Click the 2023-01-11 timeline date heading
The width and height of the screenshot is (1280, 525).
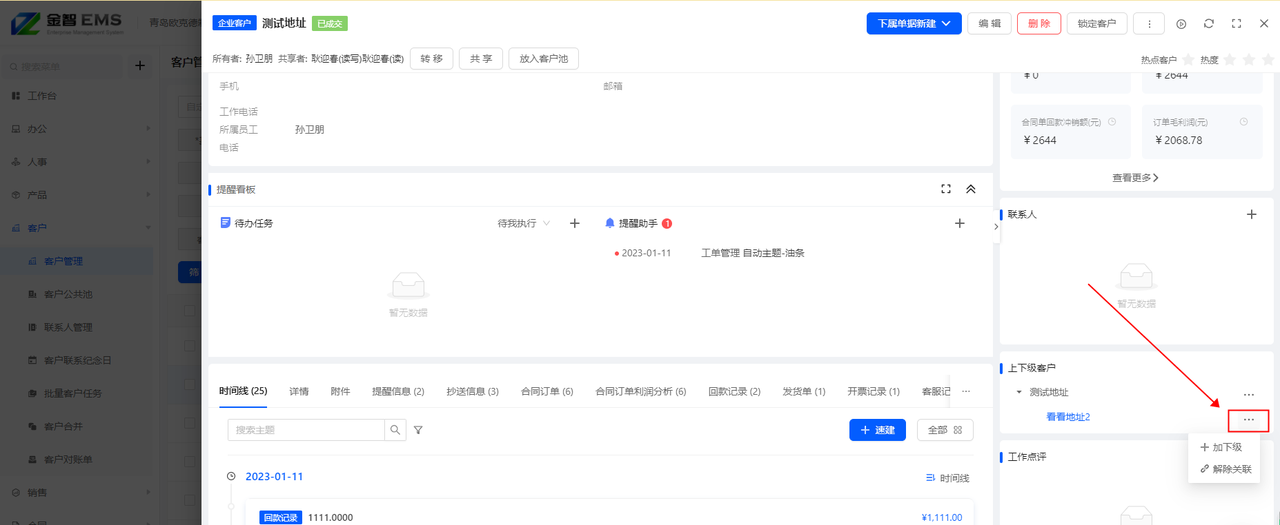coord(274,477)
